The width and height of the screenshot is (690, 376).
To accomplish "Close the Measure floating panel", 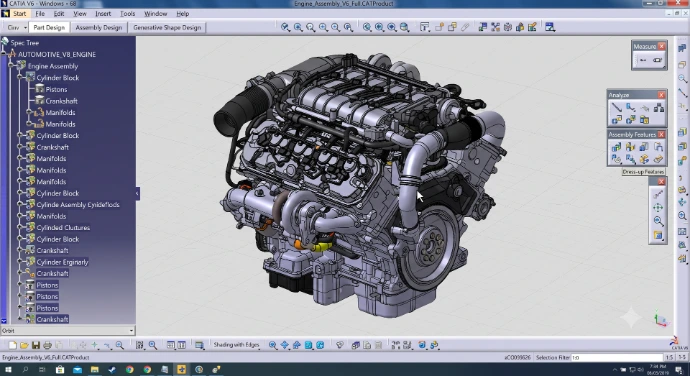I will 661,46.
